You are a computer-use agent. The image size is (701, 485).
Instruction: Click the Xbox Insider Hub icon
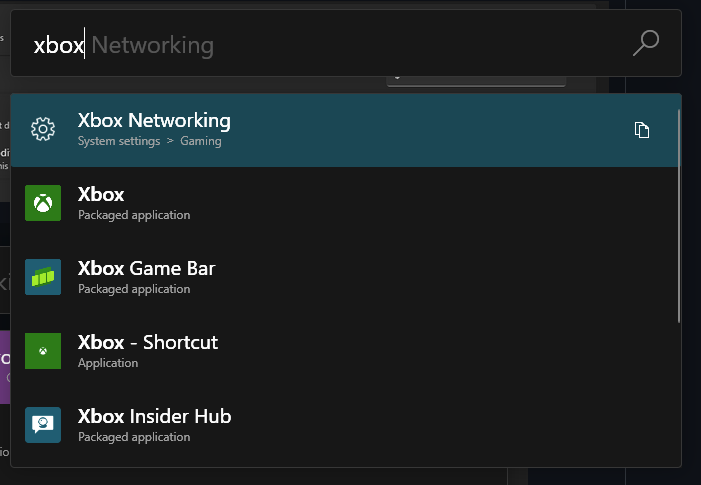pyautogui.click(x=43, y=425)
